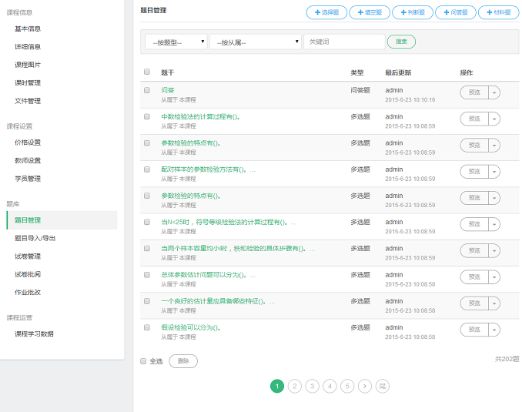This screenshot has height=412, width=522.
Task: Tick the header select-all checkbox beside 题干
Action: tap(147, 72)
